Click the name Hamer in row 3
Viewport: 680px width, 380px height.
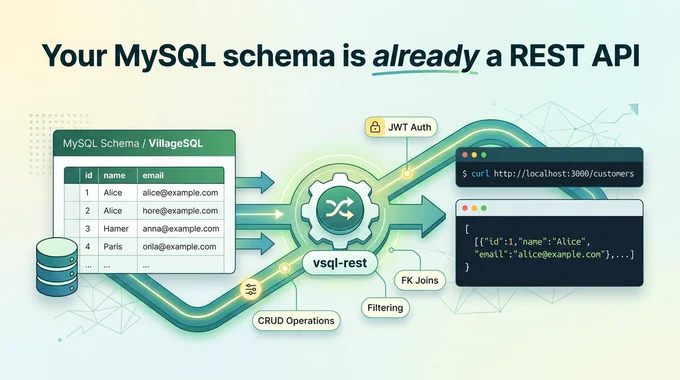[116, 229]
